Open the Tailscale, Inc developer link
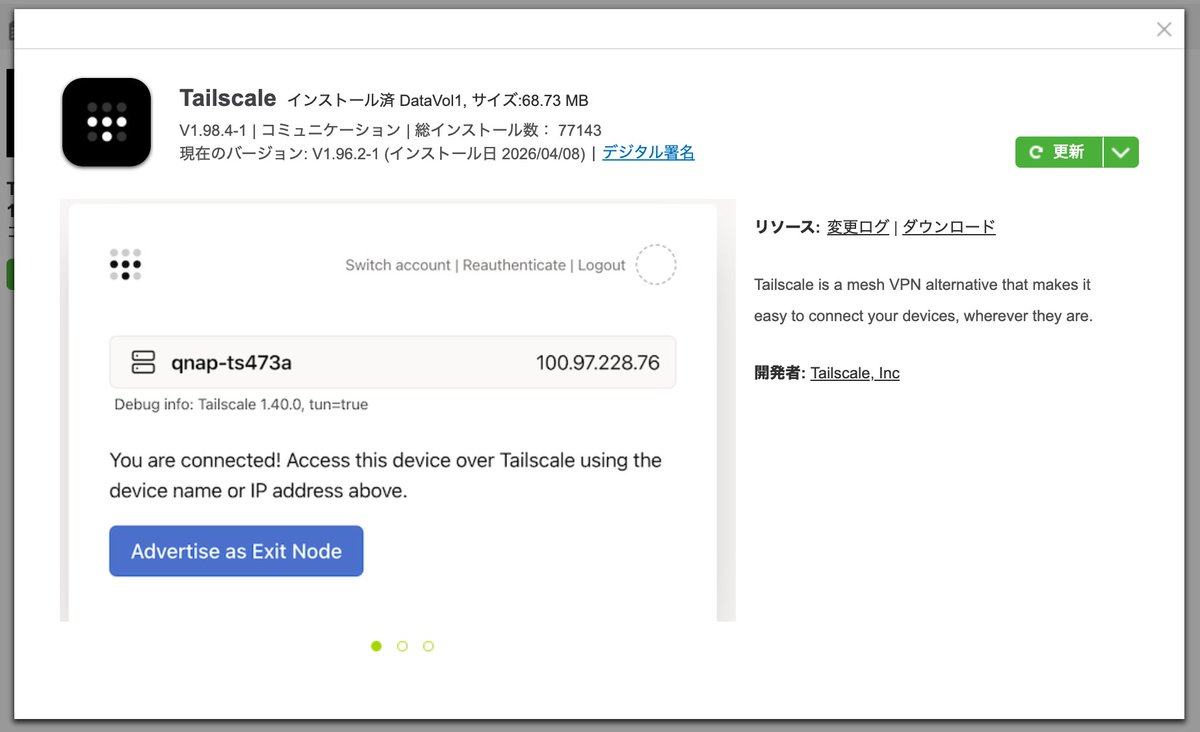This screenshot has height=732, width=1200. 855,373
